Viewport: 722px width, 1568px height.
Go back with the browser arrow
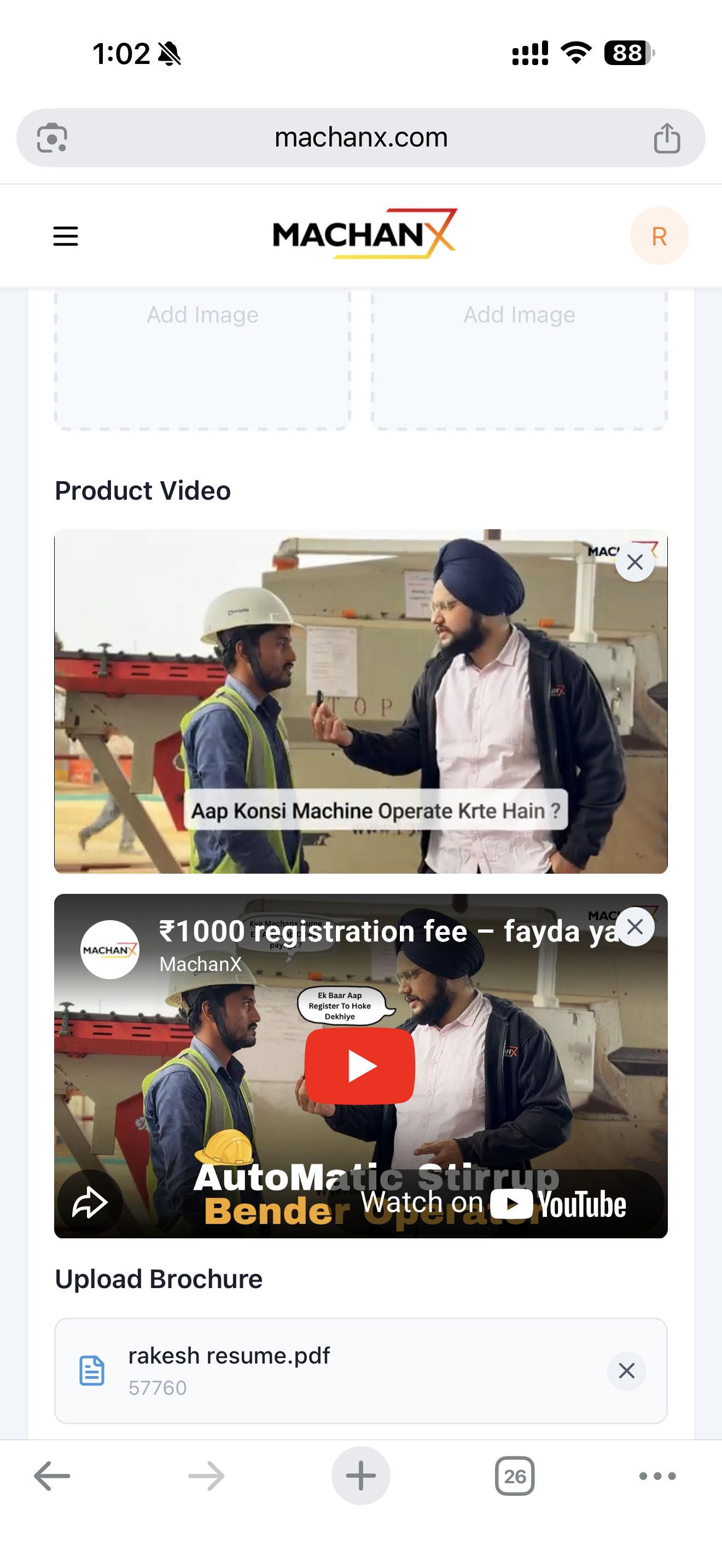(x=53, y=1476)
